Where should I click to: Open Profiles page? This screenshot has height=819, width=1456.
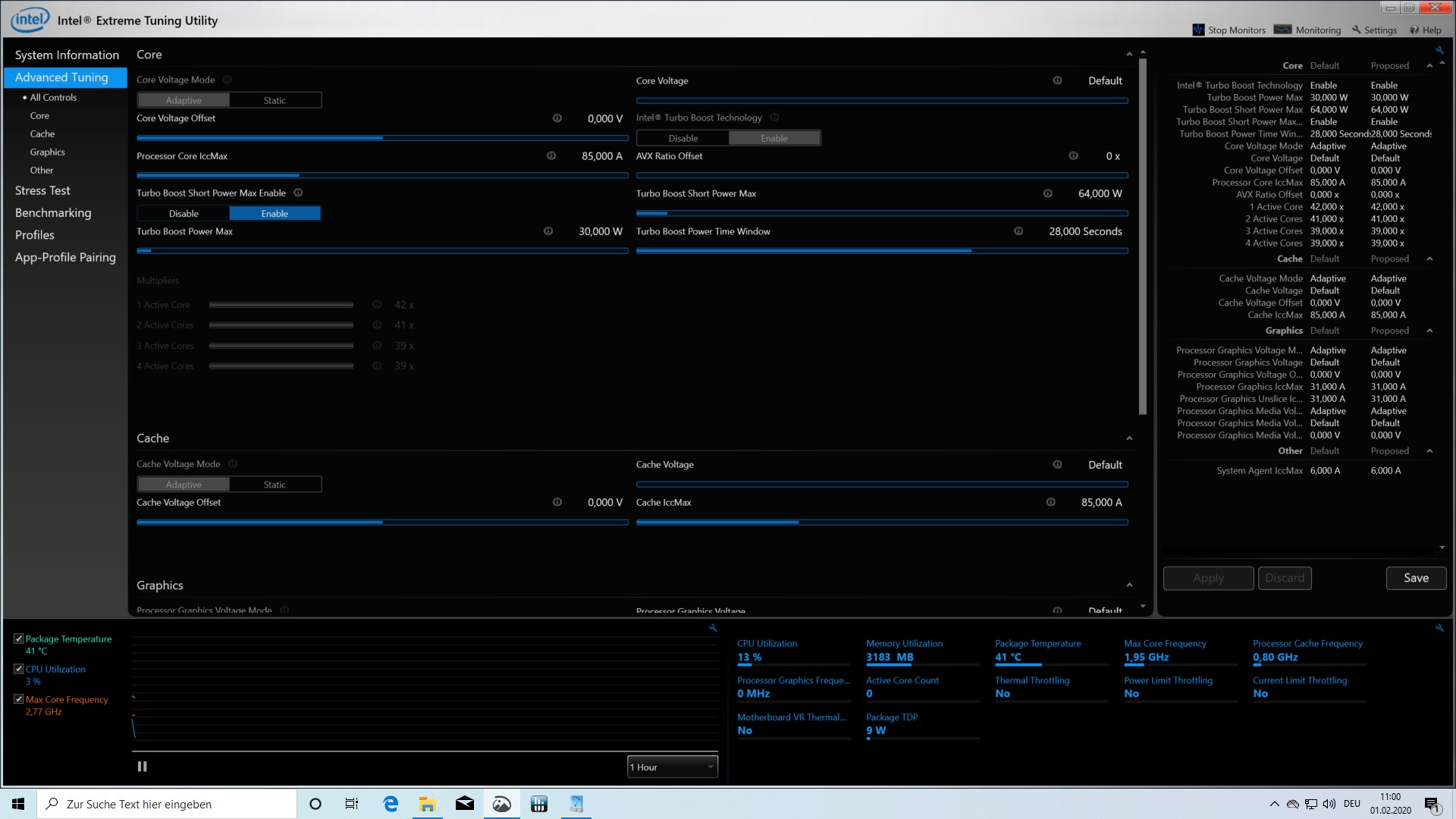[35, 235]
